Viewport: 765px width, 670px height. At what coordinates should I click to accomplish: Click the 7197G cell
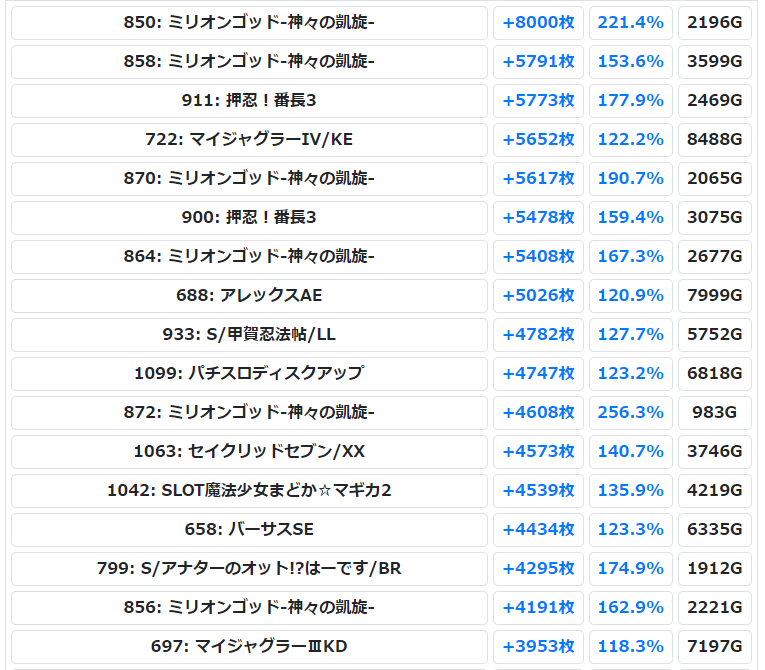[x=715, y=648]
